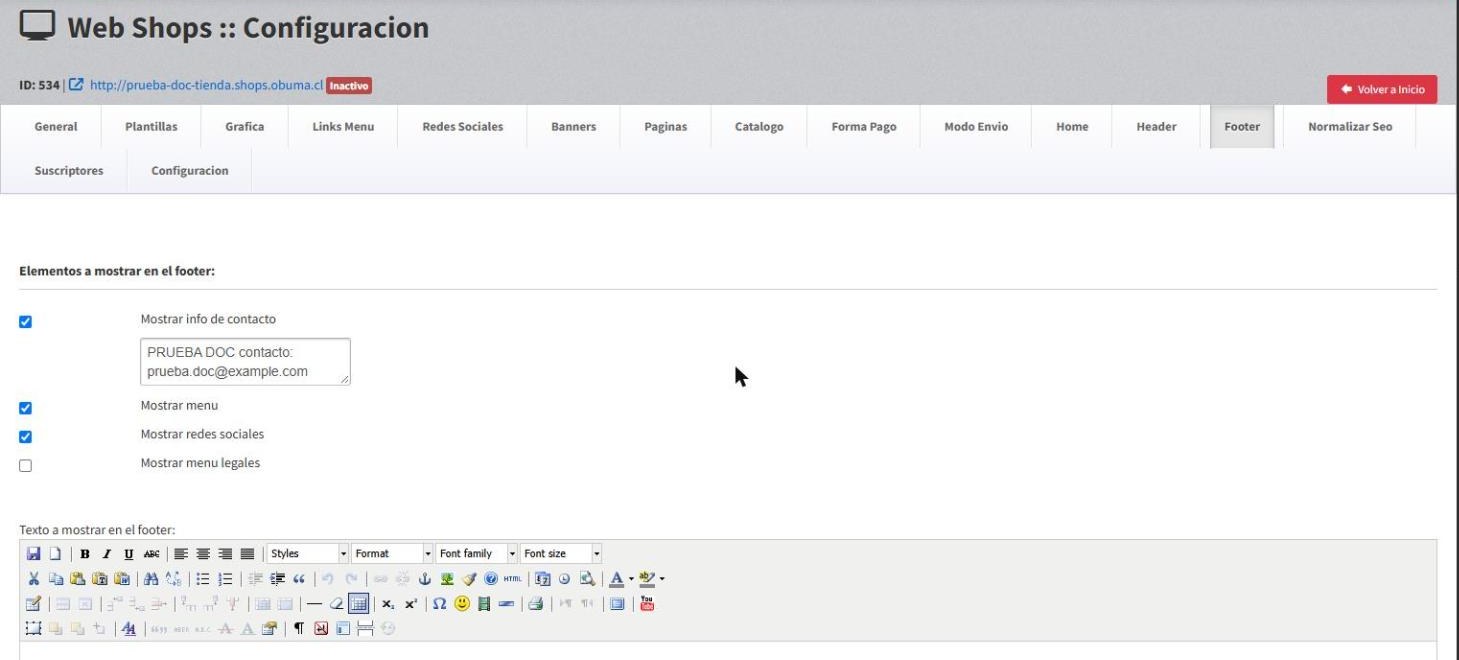Screen dimensions: 1459x660
Task: Toggle underline formatting in editor
Action: pyautogui.click(x=129, y=553)
